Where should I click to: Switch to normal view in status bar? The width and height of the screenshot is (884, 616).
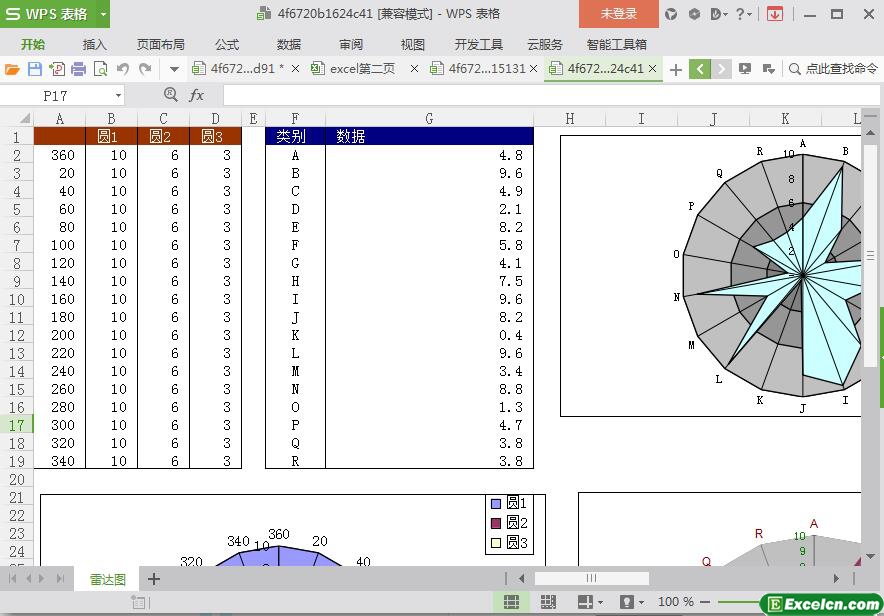511,602
